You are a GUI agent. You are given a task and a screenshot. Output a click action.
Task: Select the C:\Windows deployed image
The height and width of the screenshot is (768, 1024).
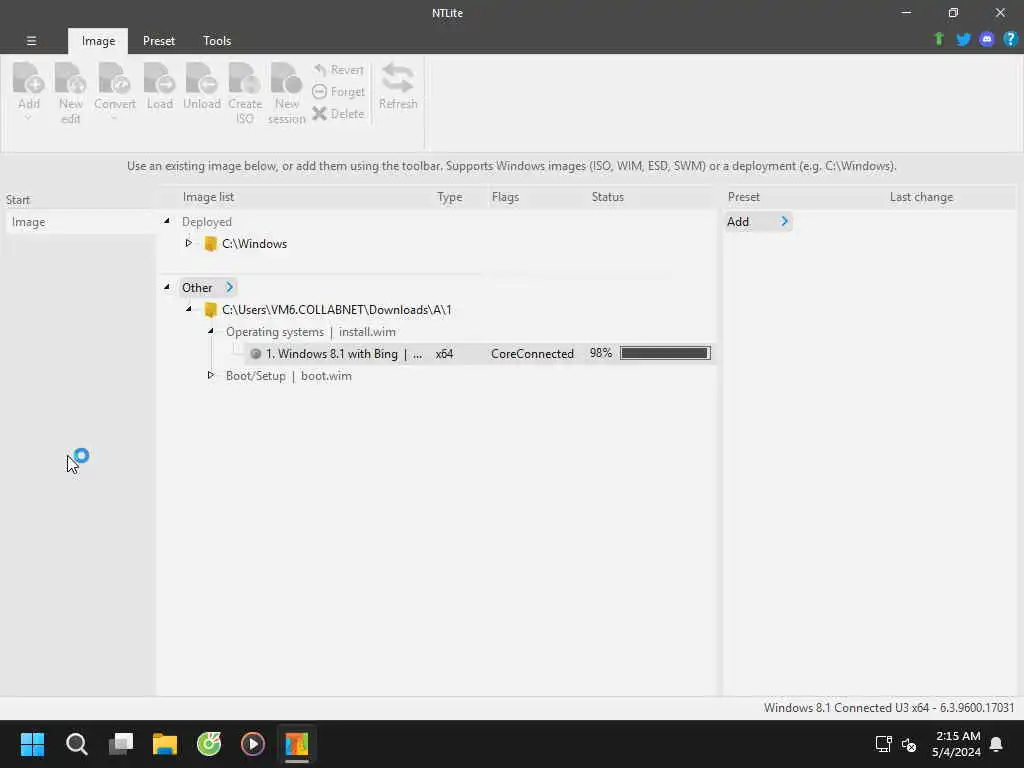point(254,244)
